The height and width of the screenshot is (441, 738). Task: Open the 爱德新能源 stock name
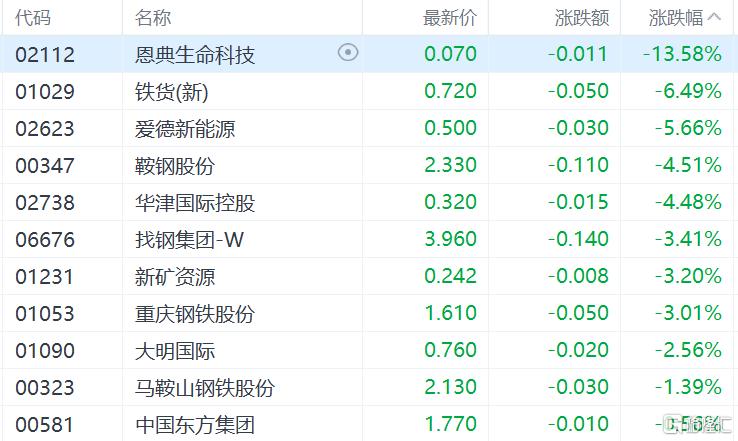185,128
